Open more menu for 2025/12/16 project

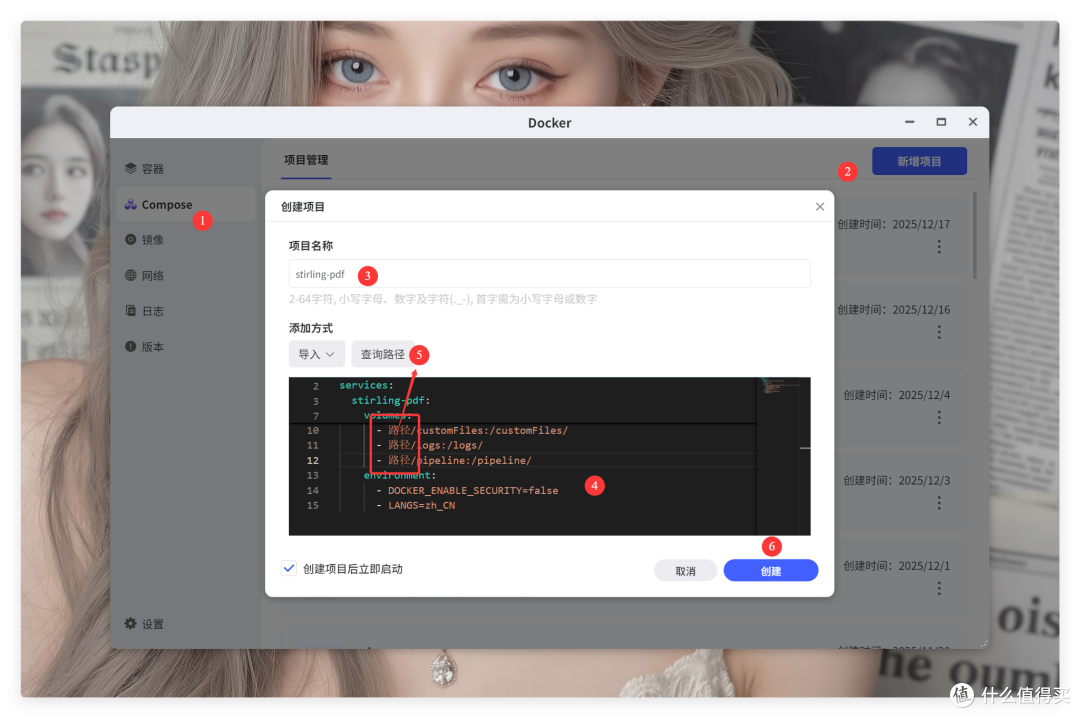tap(939, 332)
